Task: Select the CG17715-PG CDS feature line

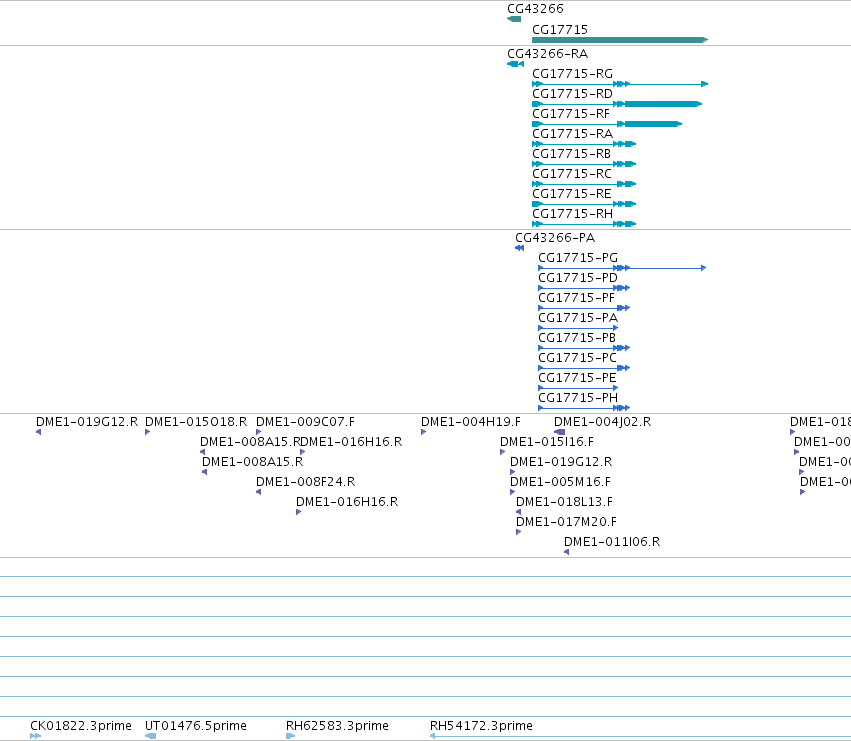Action: pos(622,268)
